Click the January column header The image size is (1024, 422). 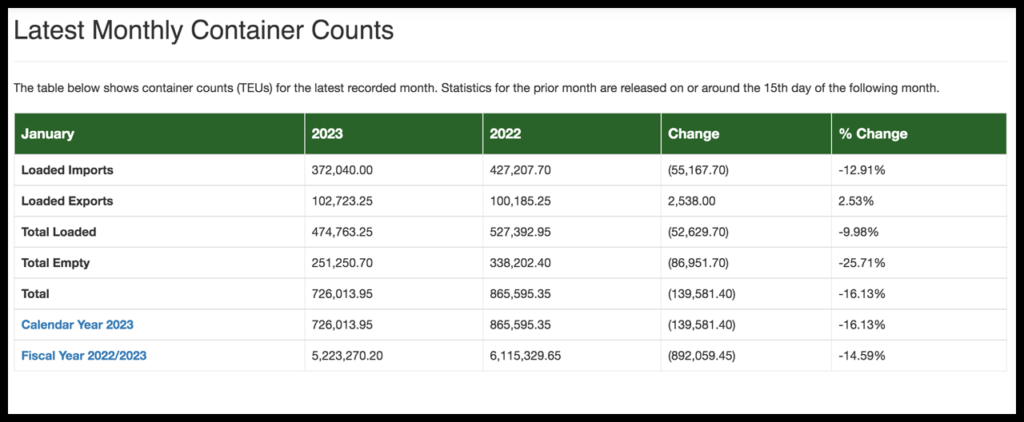coord(47,134)
